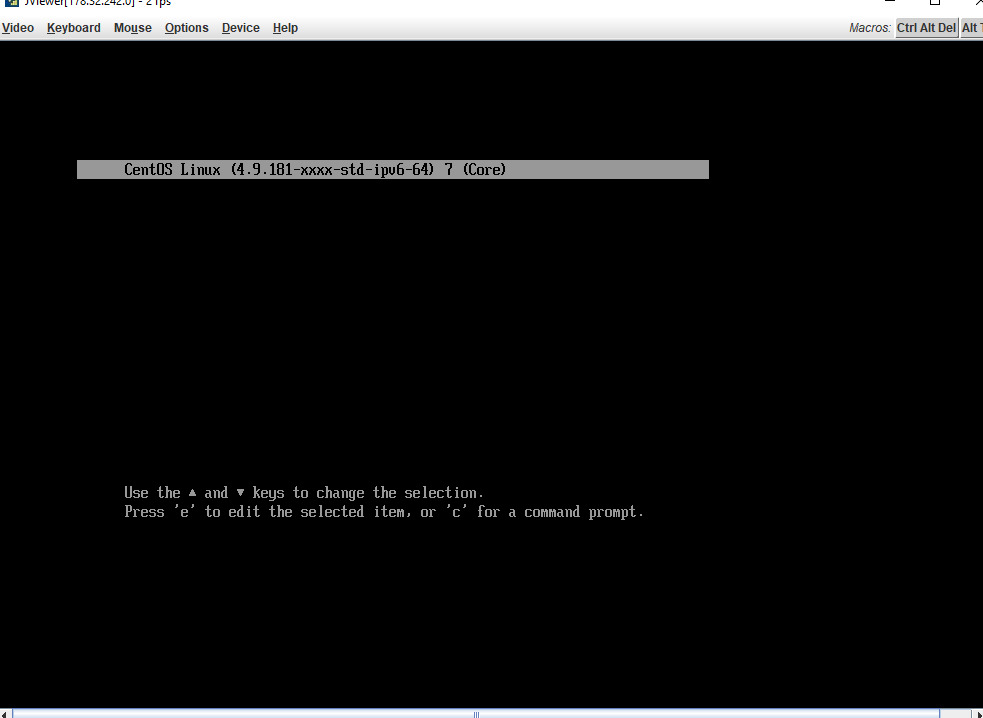Image resolution: width=983 pixels, height=718 pixels.
Task: Click the left arrow of horizontal scrollbar
Action: 4,714
